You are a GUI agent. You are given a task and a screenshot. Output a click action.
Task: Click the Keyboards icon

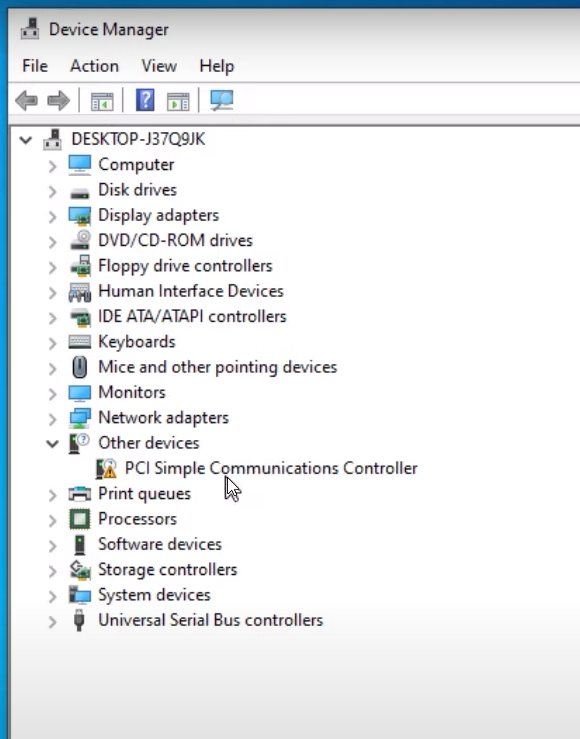(x=80, y=342)
